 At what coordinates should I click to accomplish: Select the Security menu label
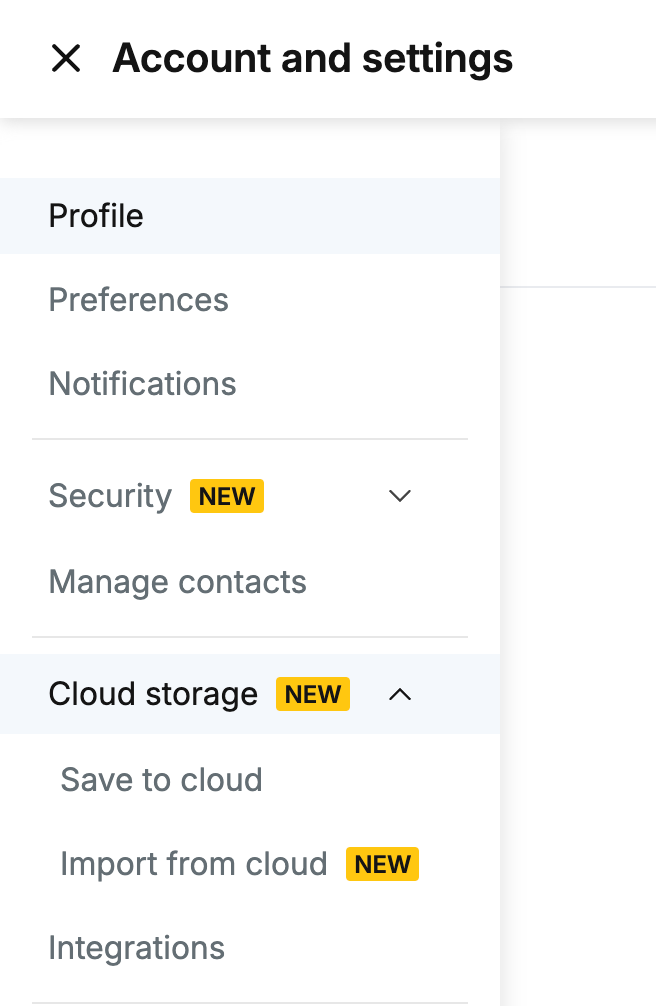(x=110, y=496)
